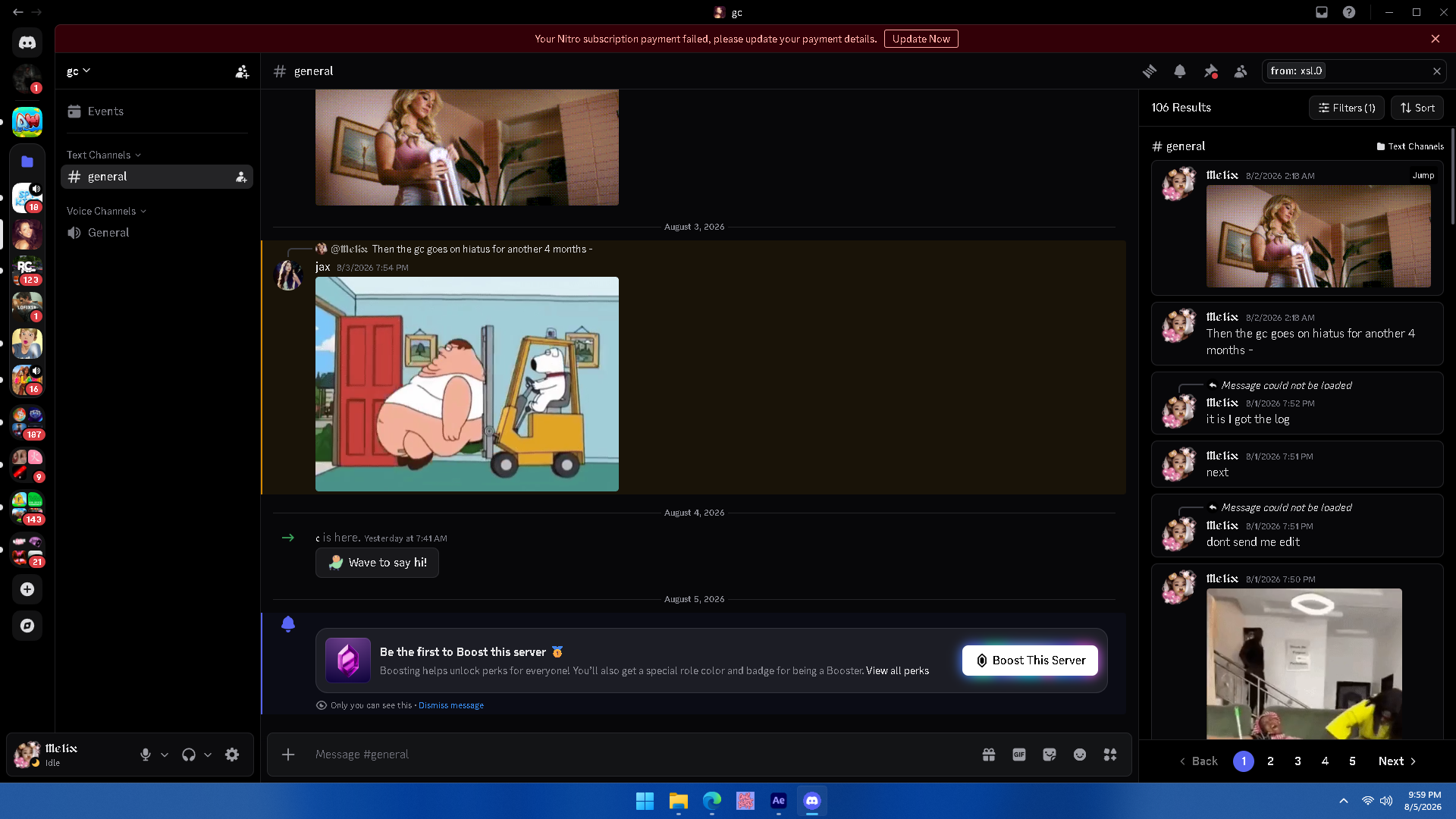Dismiss the Nitro payment failed banner
Image resolution: width=1456 pixels, height=819 pixels.
coord(1436,39)
